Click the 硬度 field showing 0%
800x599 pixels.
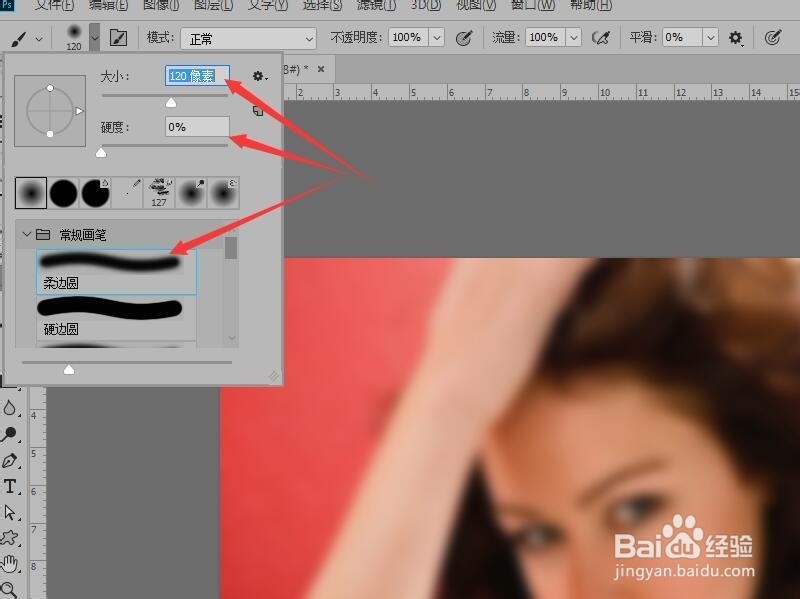(197, 127)
